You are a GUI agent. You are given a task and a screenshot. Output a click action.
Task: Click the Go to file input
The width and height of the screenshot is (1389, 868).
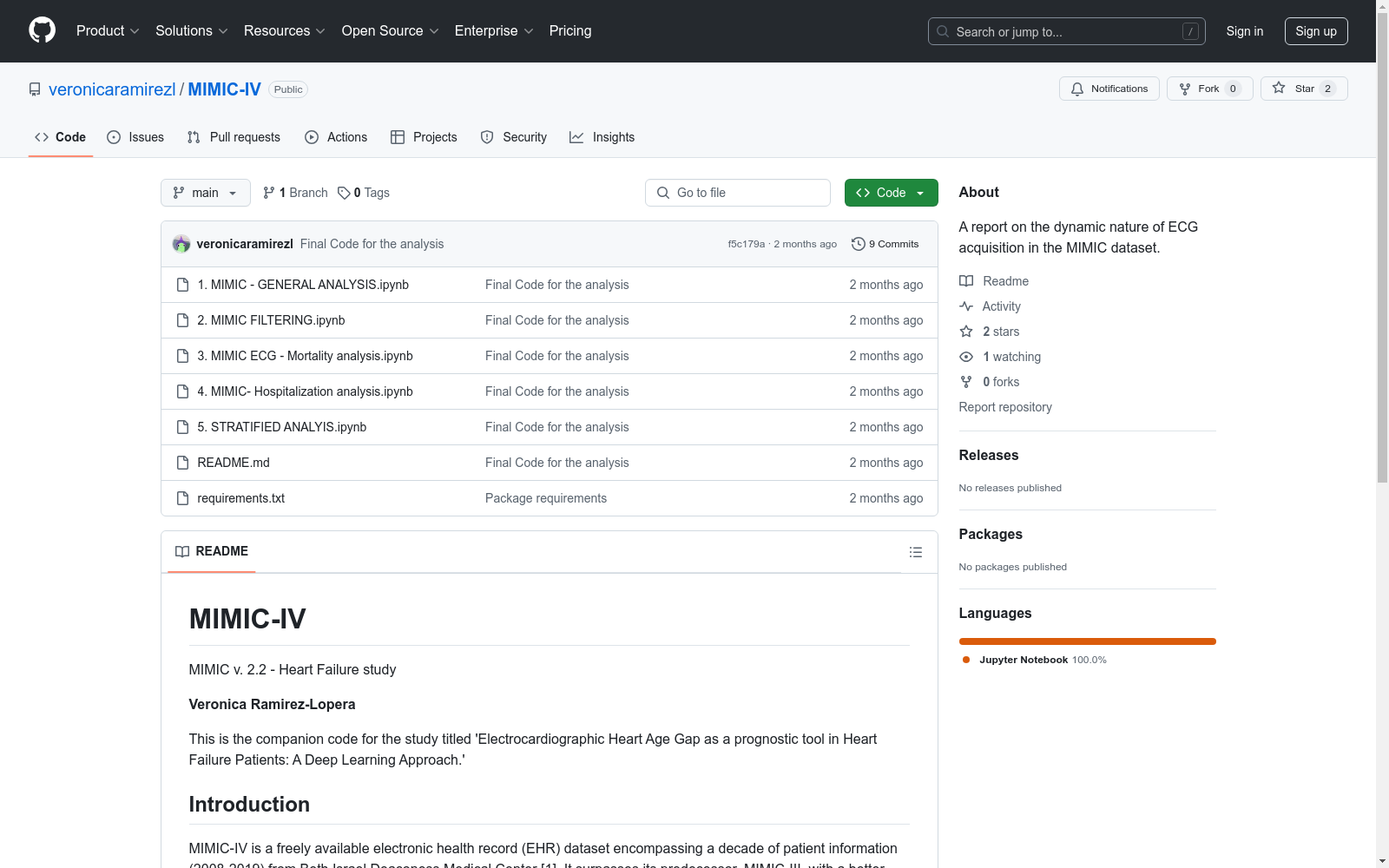(738, 193)
